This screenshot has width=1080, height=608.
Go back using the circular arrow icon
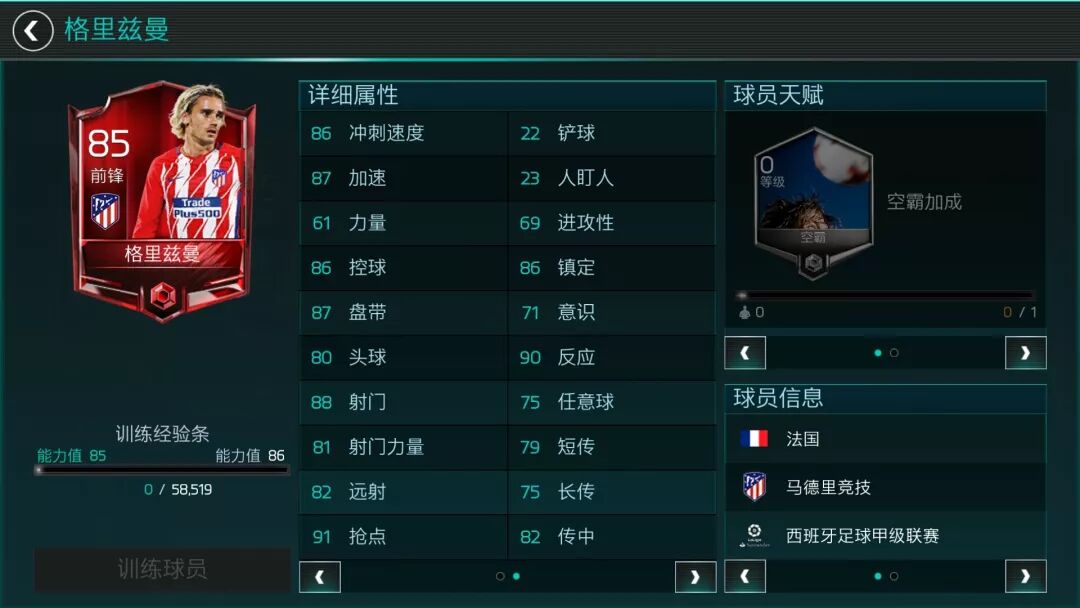point(32,30)
